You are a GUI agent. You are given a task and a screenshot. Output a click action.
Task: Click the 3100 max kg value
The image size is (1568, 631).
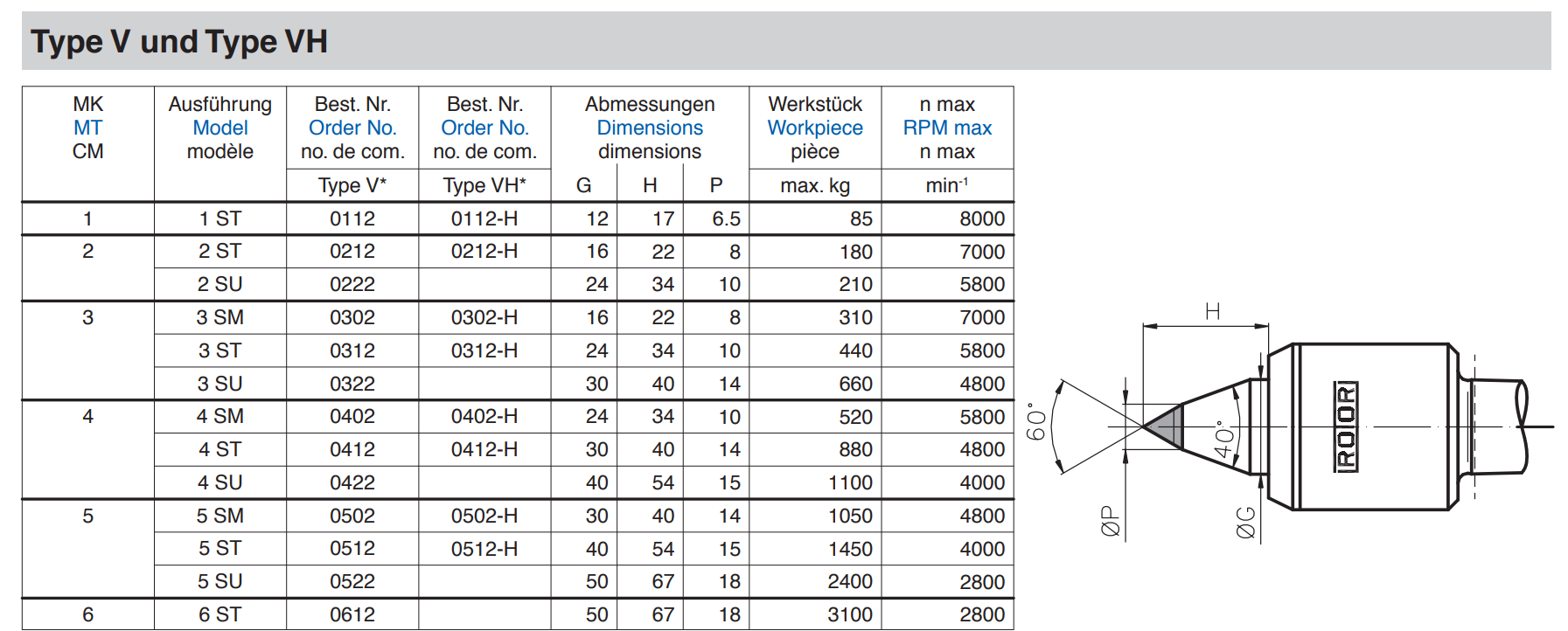(849, 614)
